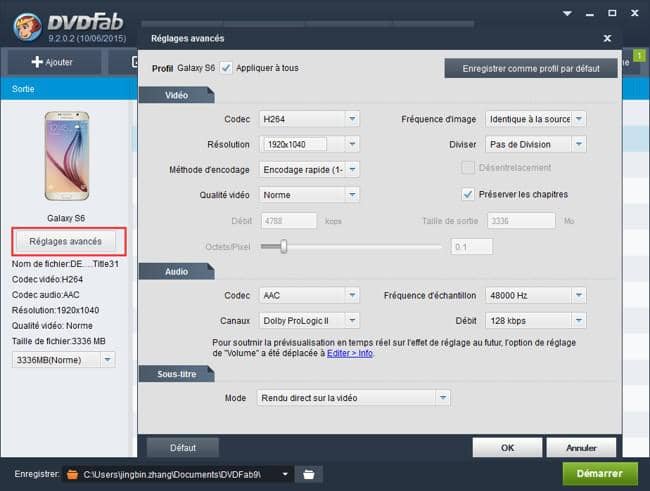Select the Sous-titre section tab
Viewport: 650px width, 491px height.
tap(176, 374)
